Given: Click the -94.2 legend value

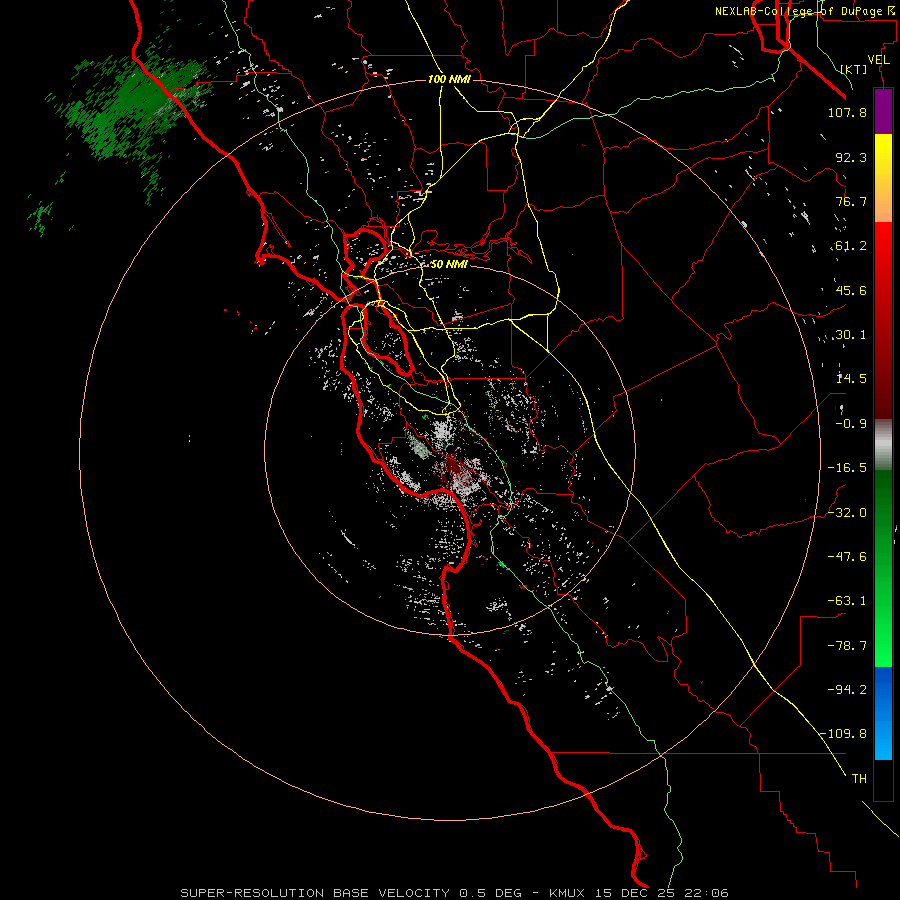Looking at the screenshot, I should tap(847, 690).
